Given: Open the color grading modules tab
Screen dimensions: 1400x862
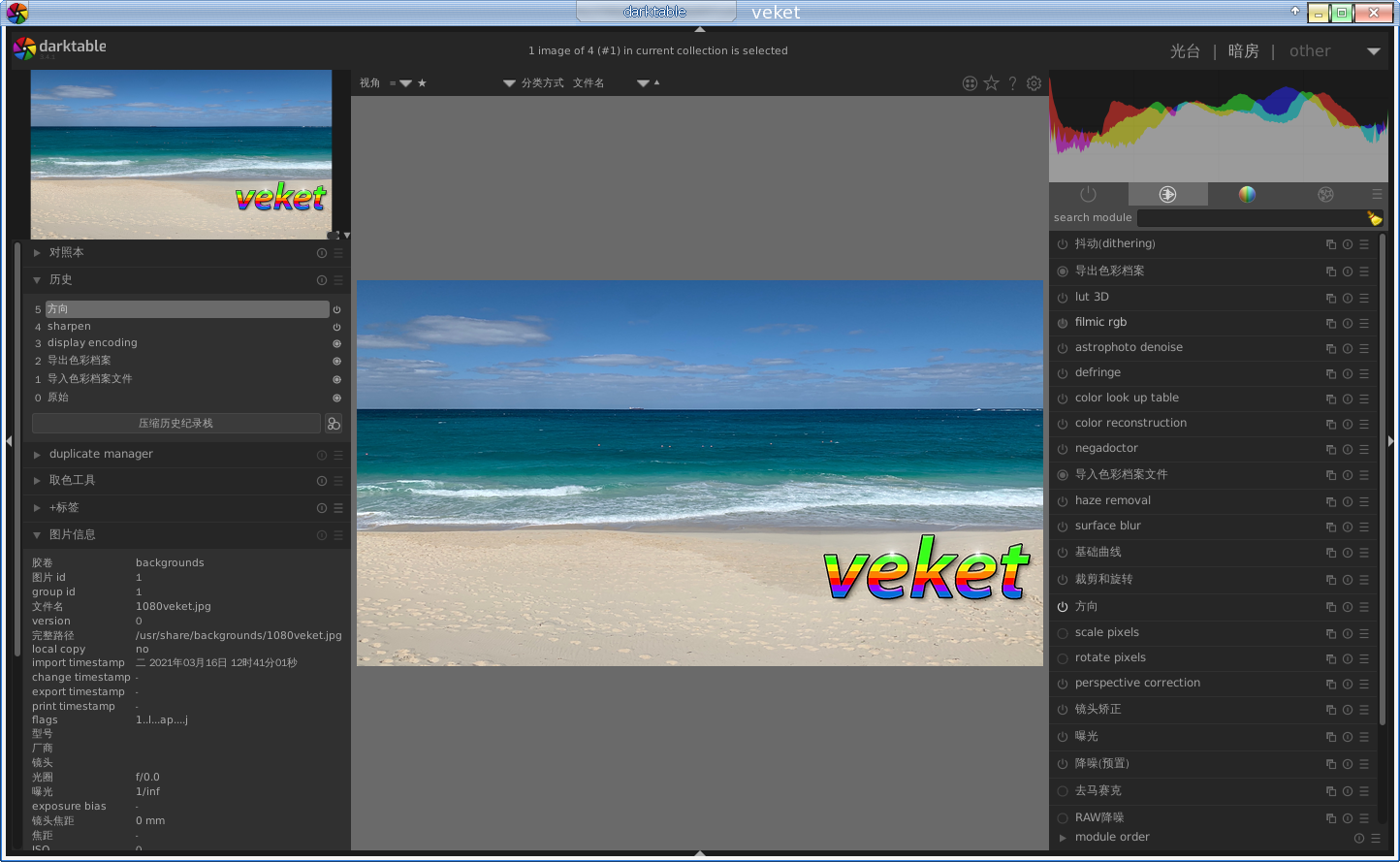Looking at the screenshot, I should [1247, 195].
